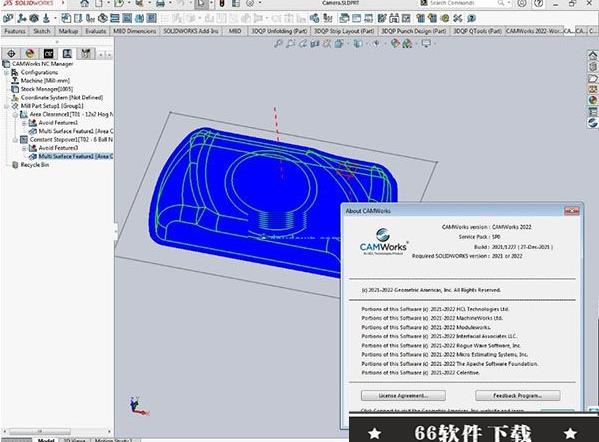Image resolution: width=599 pixels, height=442 pixels.
Task: Open the SOLIDWORKS Add-Ins tab
Action: pos(191,31)
